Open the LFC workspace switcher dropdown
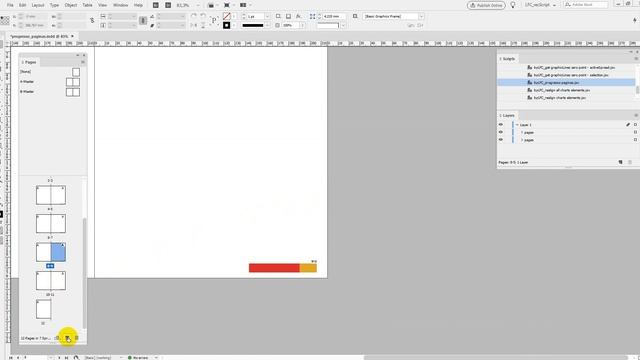The height and width of the screenshot is (360, 640). (x=540, y=5)
